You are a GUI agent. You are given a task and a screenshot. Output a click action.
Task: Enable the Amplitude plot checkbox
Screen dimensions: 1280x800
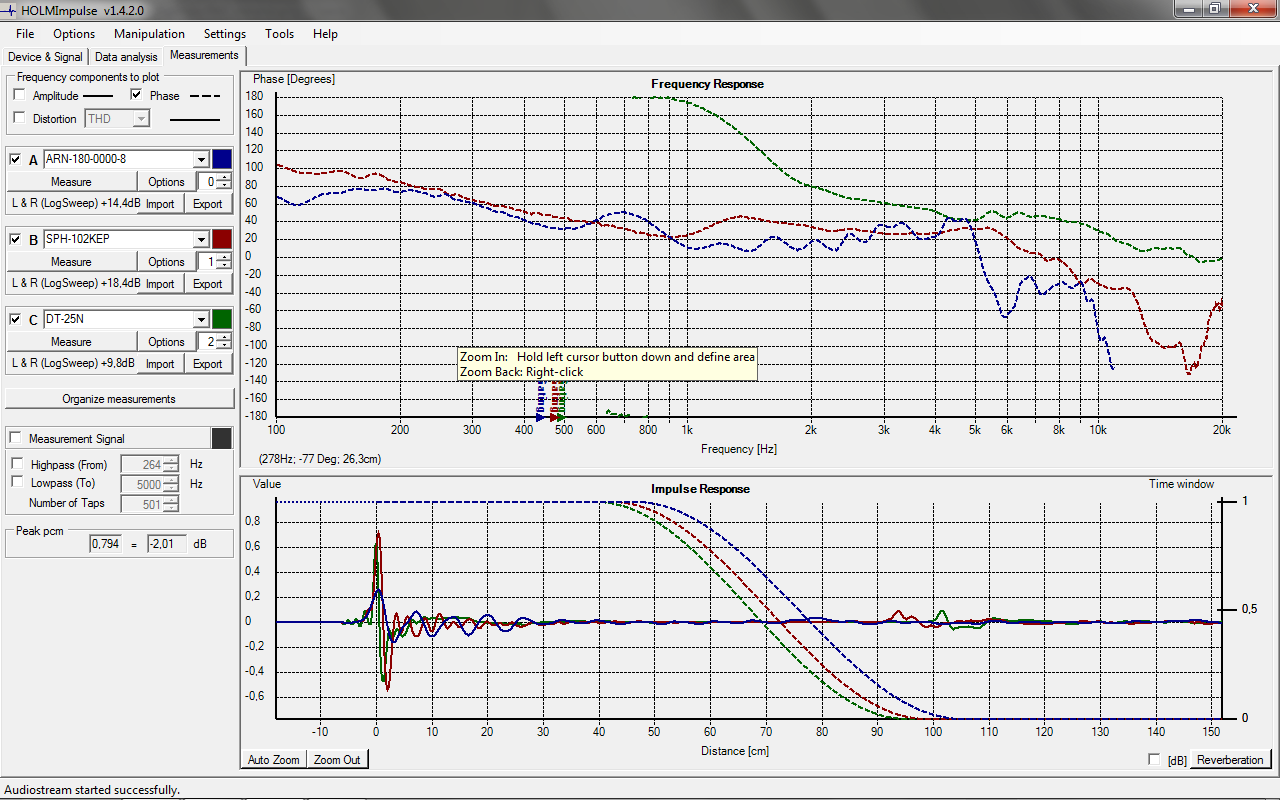pos(20,96)
